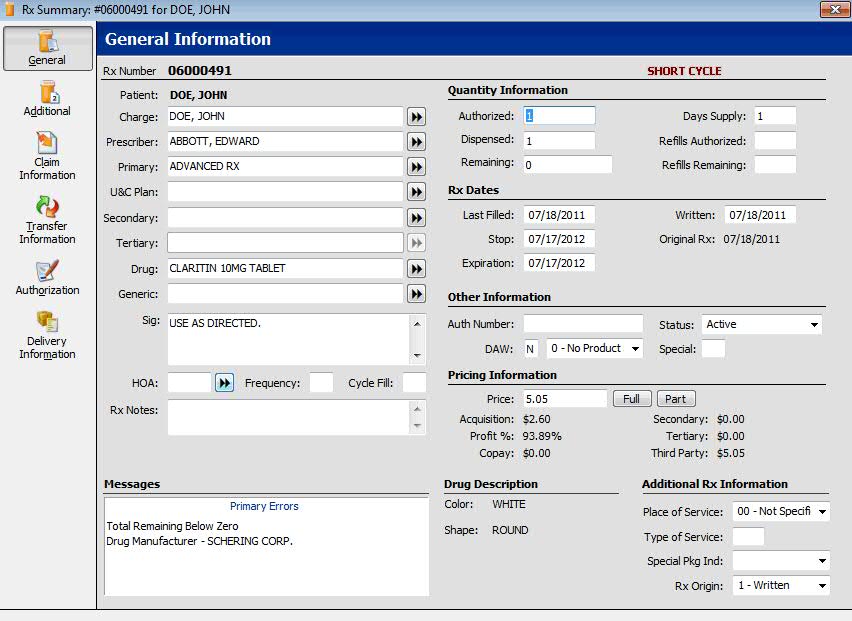The width and height of the screenshot is (852, 621).
Task: Open the Authorization section
Action: click(47, 278)
